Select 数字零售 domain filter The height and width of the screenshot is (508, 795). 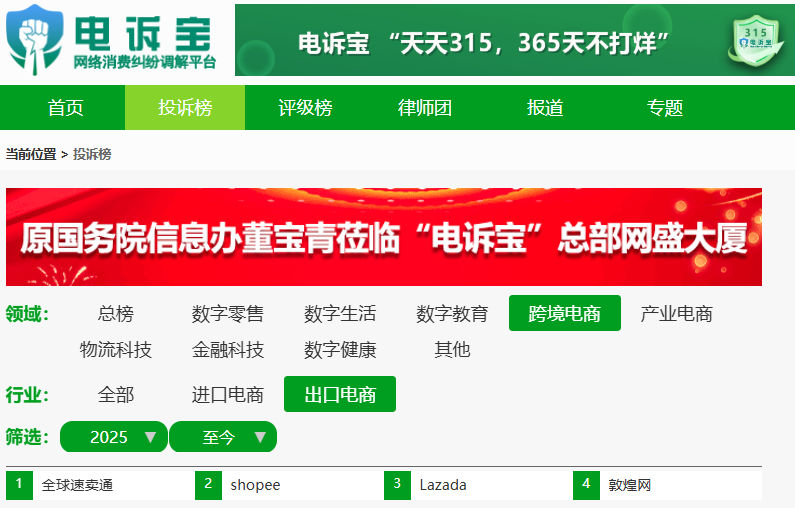click(228, 314)
